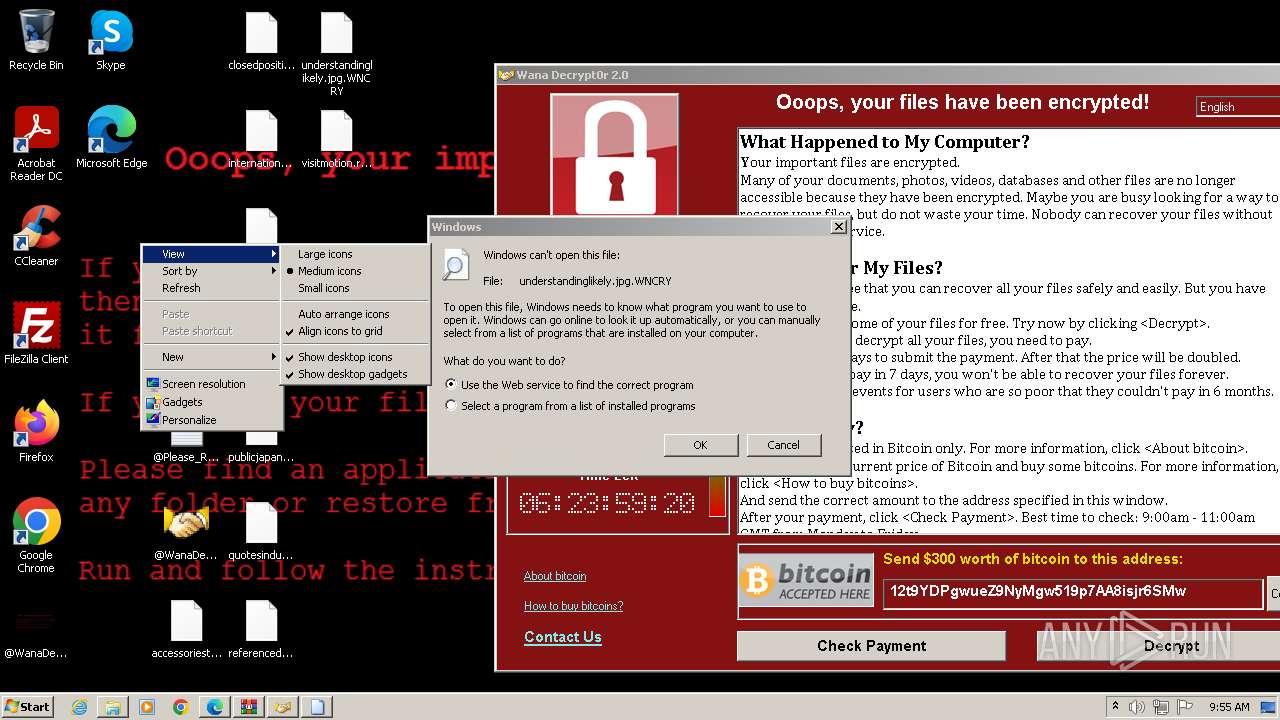Screen dimensions: 1280x720
Task: Click the red time-left progress bar
Action: pos(717,496)
